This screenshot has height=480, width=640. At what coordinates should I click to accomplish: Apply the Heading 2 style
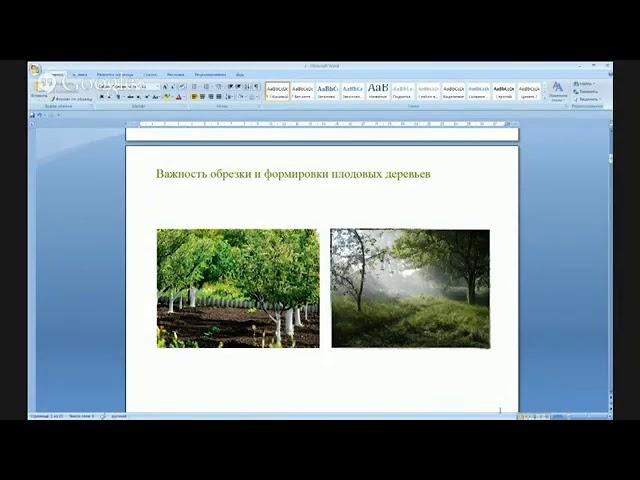353,91
